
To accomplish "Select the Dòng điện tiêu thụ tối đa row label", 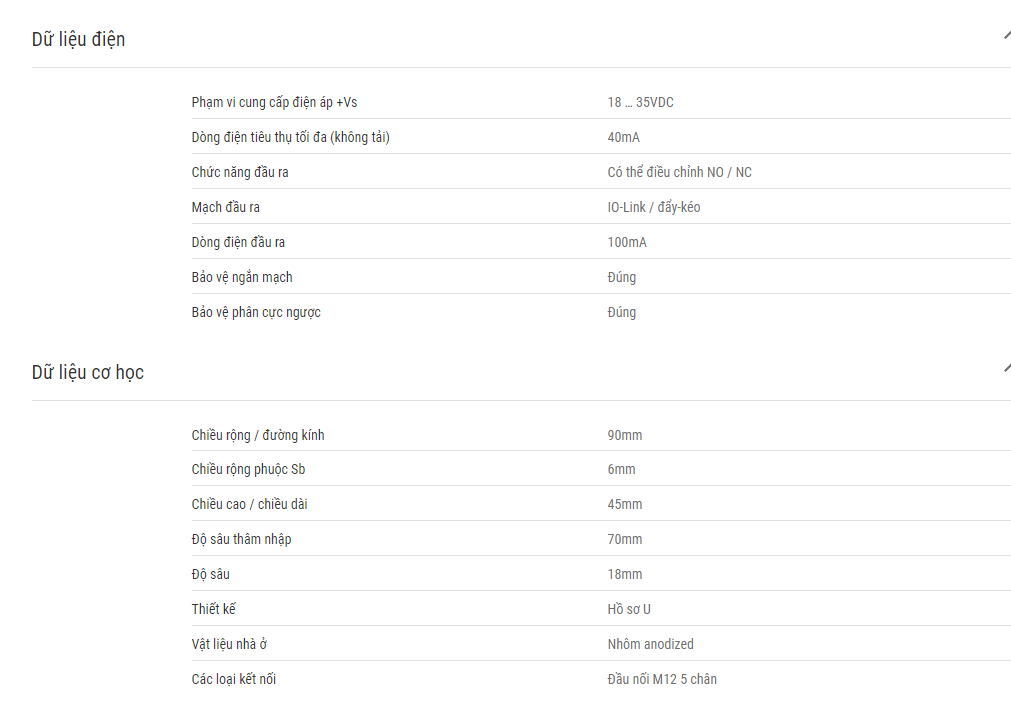I will click(290, 137).
